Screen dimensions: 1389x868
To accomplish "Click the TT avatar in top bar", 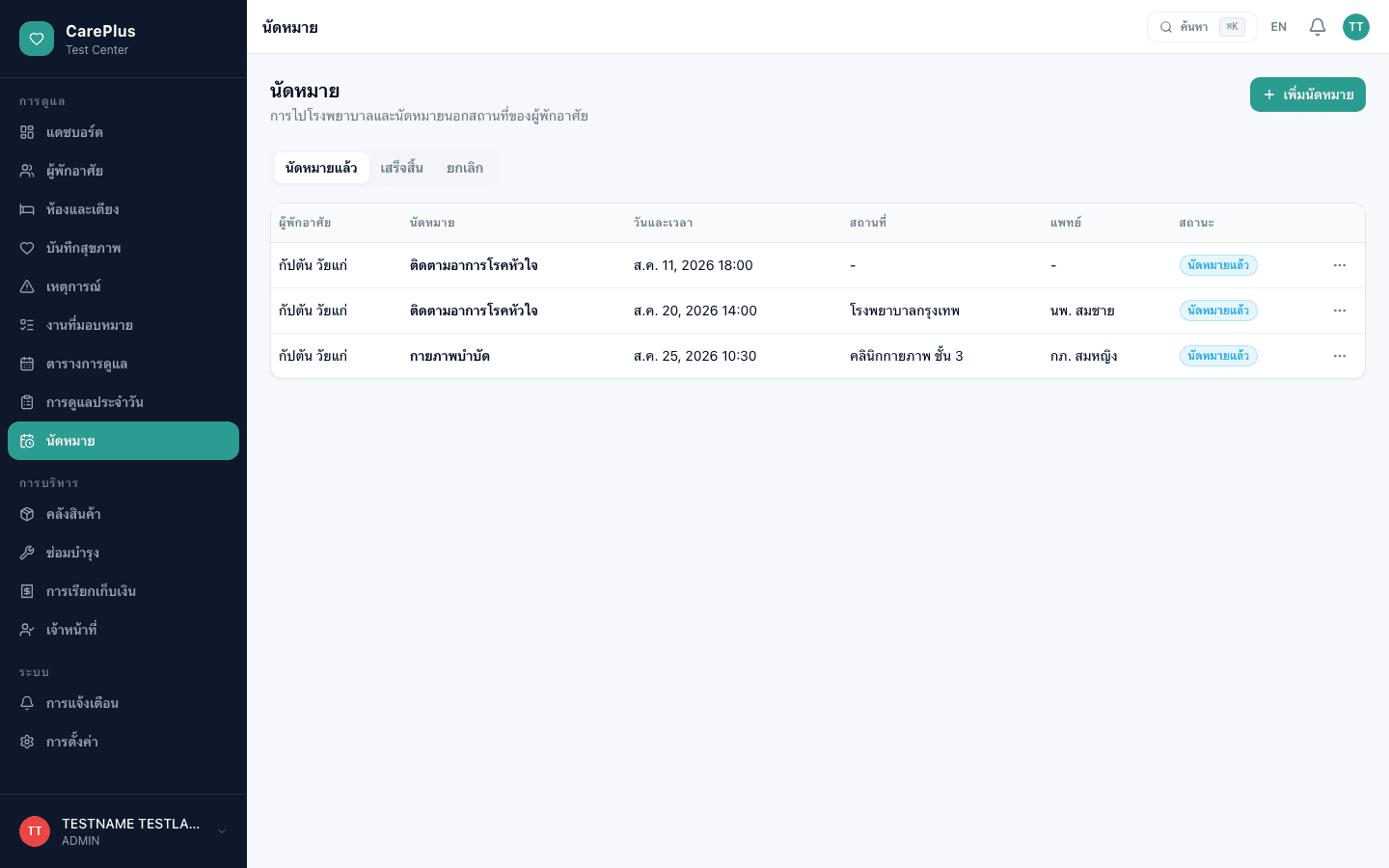I will 1356,27.
